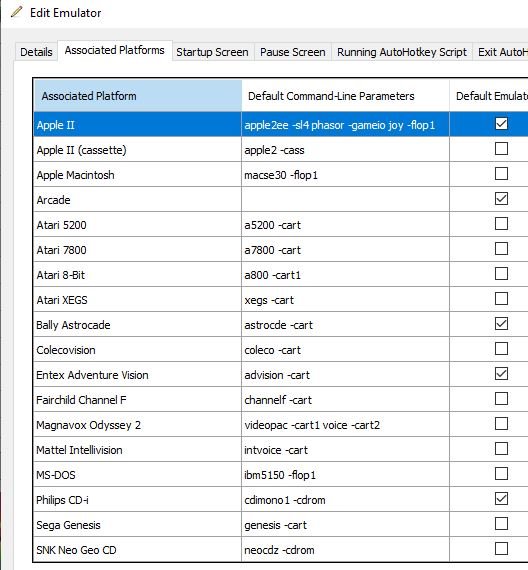Check the default emulator box for MS-DOS
The height and width of the screenshot is (570, 528).
click(501, 474)
